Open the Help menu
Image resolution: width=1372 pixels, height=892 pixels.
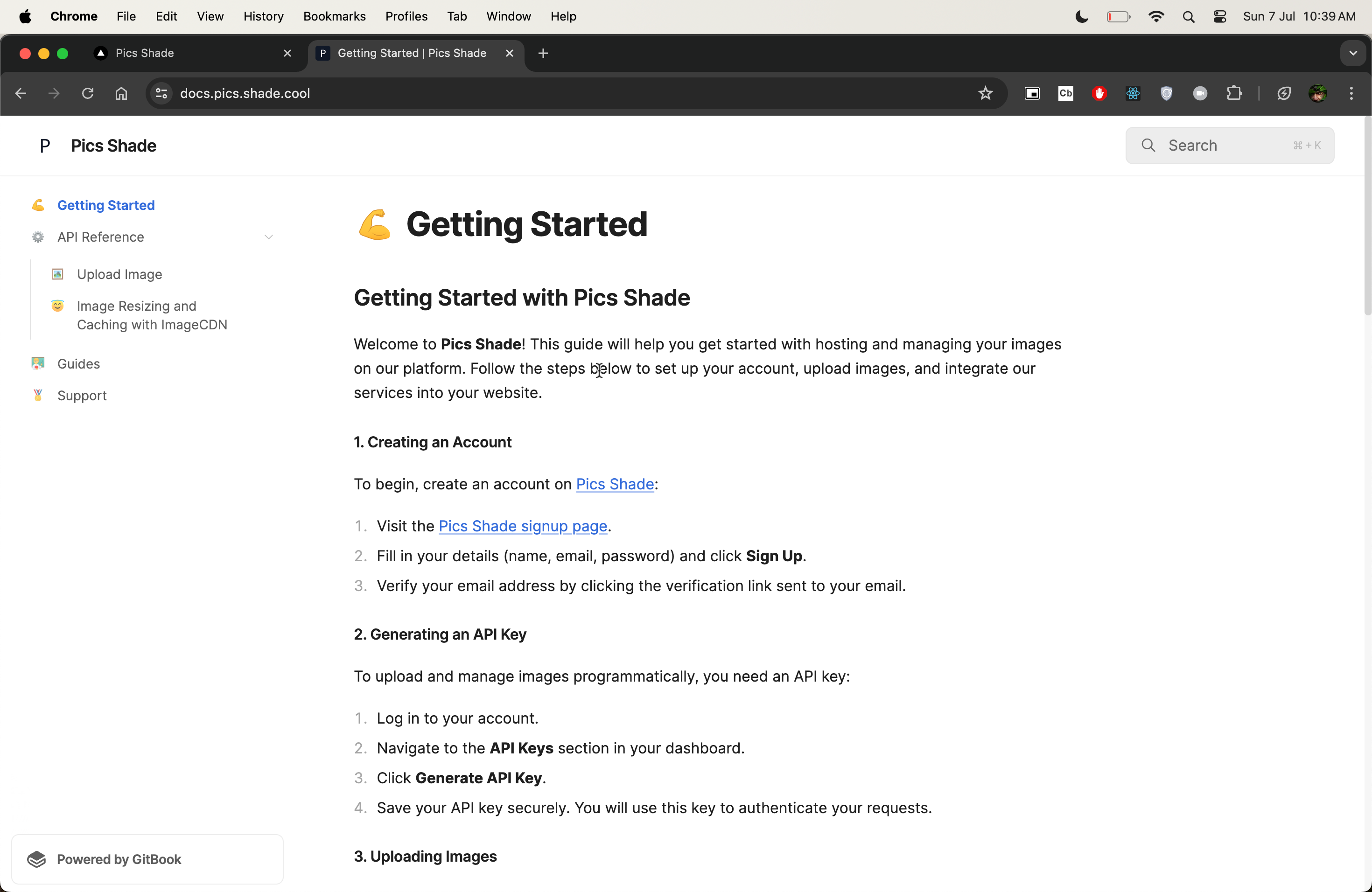(x=563, y=17)
